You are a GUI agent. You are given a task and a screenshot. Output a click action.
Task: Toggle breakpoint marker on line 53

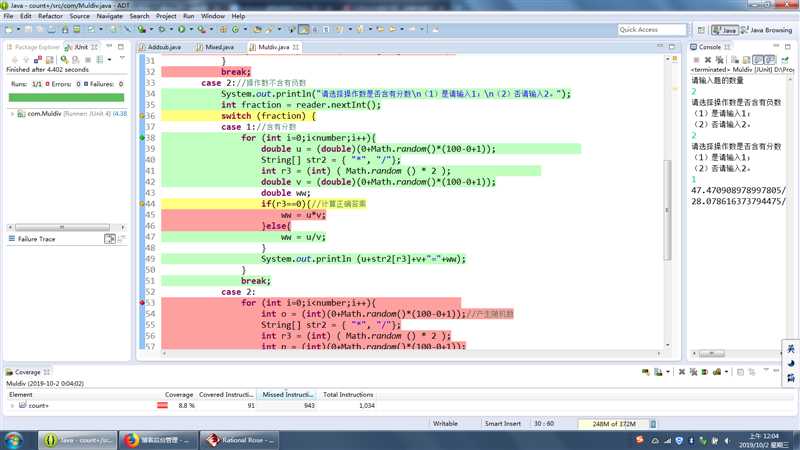tap(142, 303)
